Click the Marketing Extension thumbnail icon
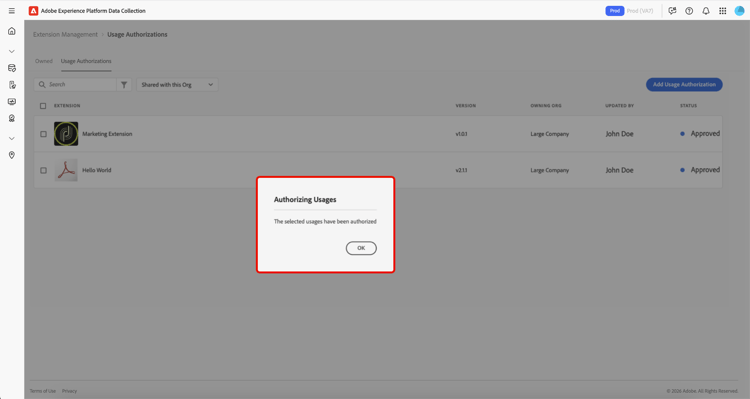This screenshot has width=750, height=399. [66, 134]
